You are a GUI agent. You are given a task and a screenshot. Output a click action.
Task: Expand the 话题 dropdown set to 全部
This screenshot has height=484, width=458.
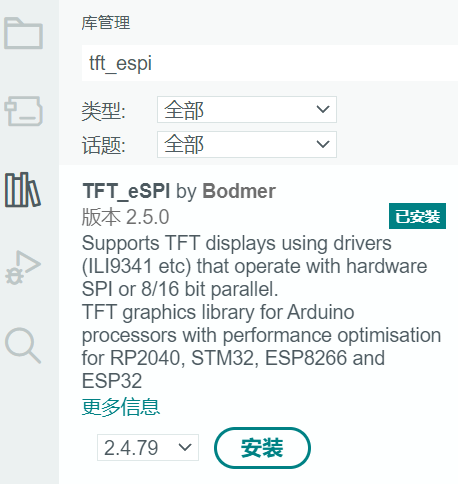pos(247,144)
